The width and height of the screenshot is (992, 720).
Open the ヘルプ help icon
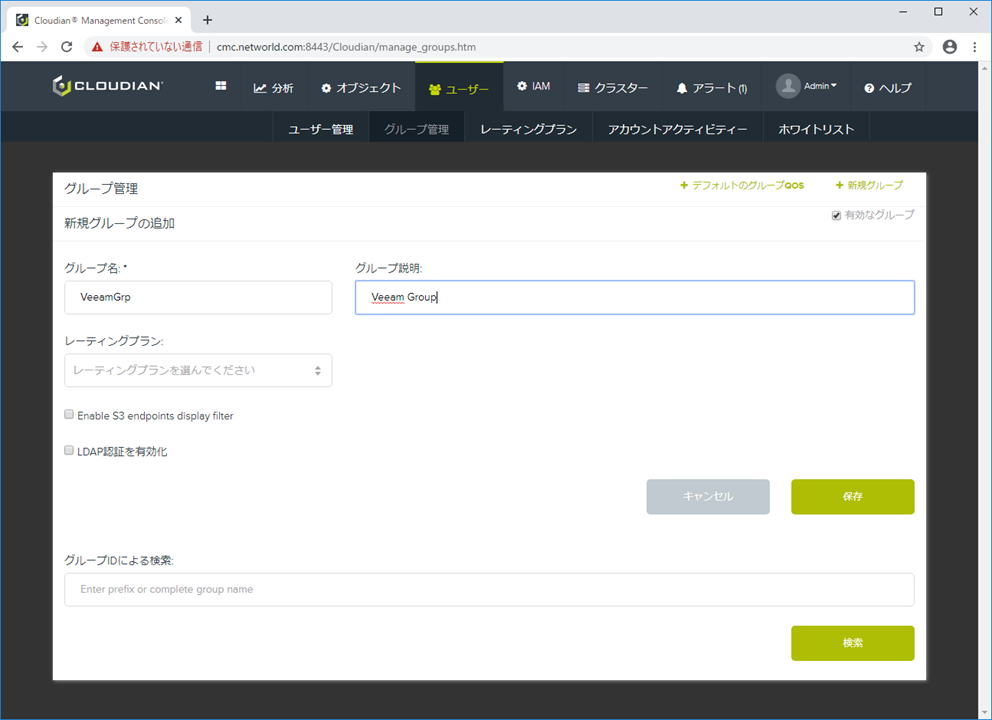tap(868, 87)
